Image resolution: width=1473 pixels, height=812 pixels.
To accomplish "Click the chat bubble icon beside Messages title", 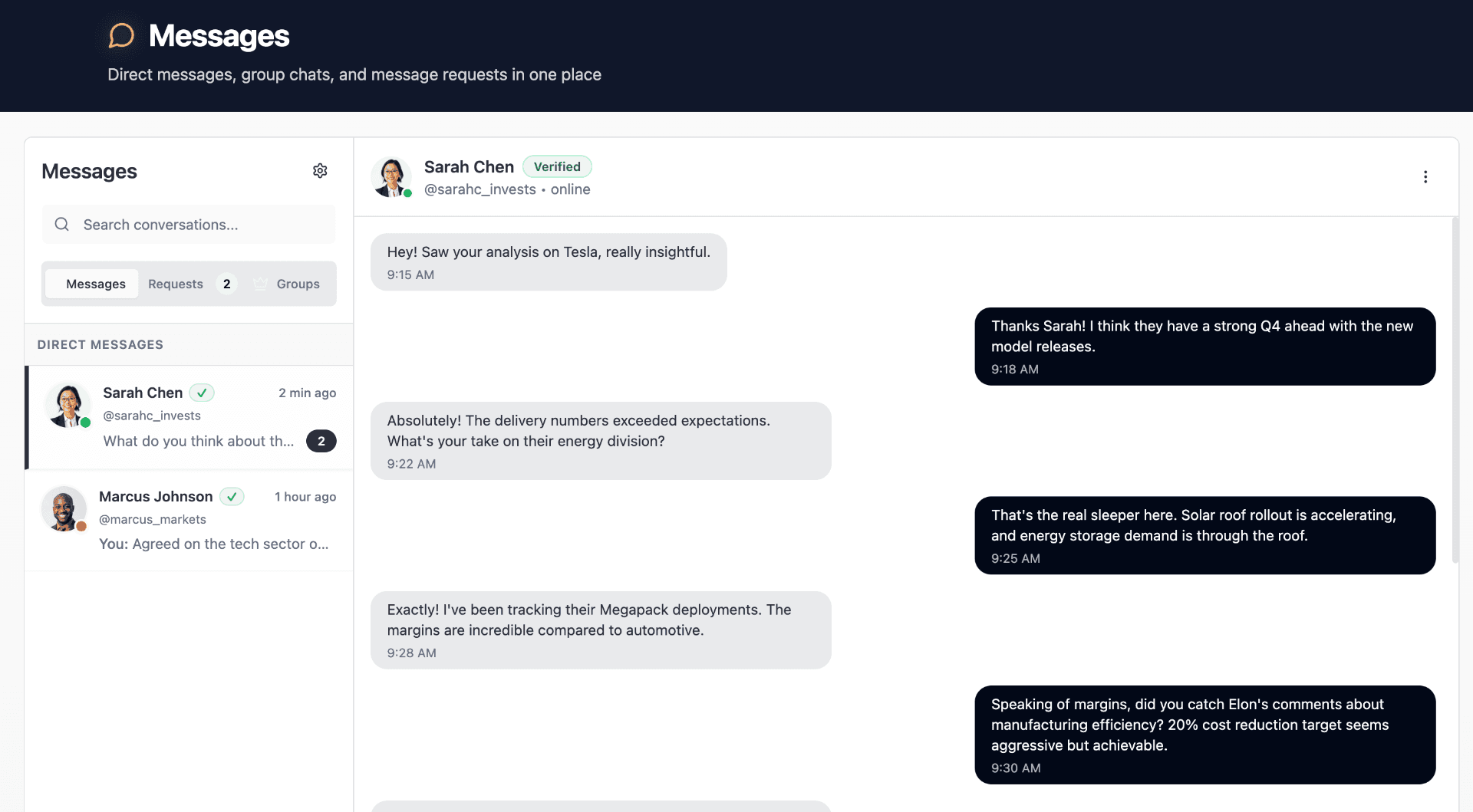I will 121,35.
